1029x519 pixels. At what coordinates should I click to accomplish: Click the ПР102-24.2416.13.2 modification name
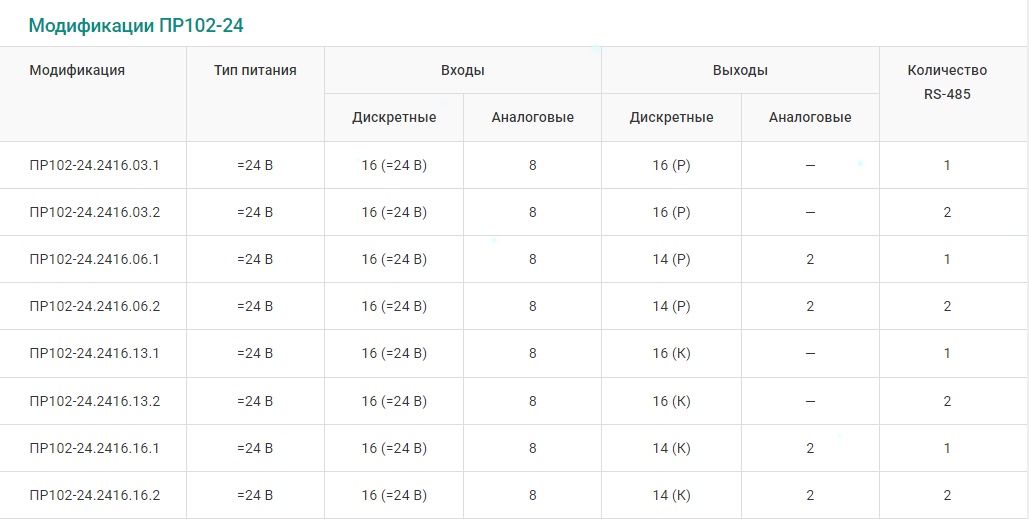point(95,401)
